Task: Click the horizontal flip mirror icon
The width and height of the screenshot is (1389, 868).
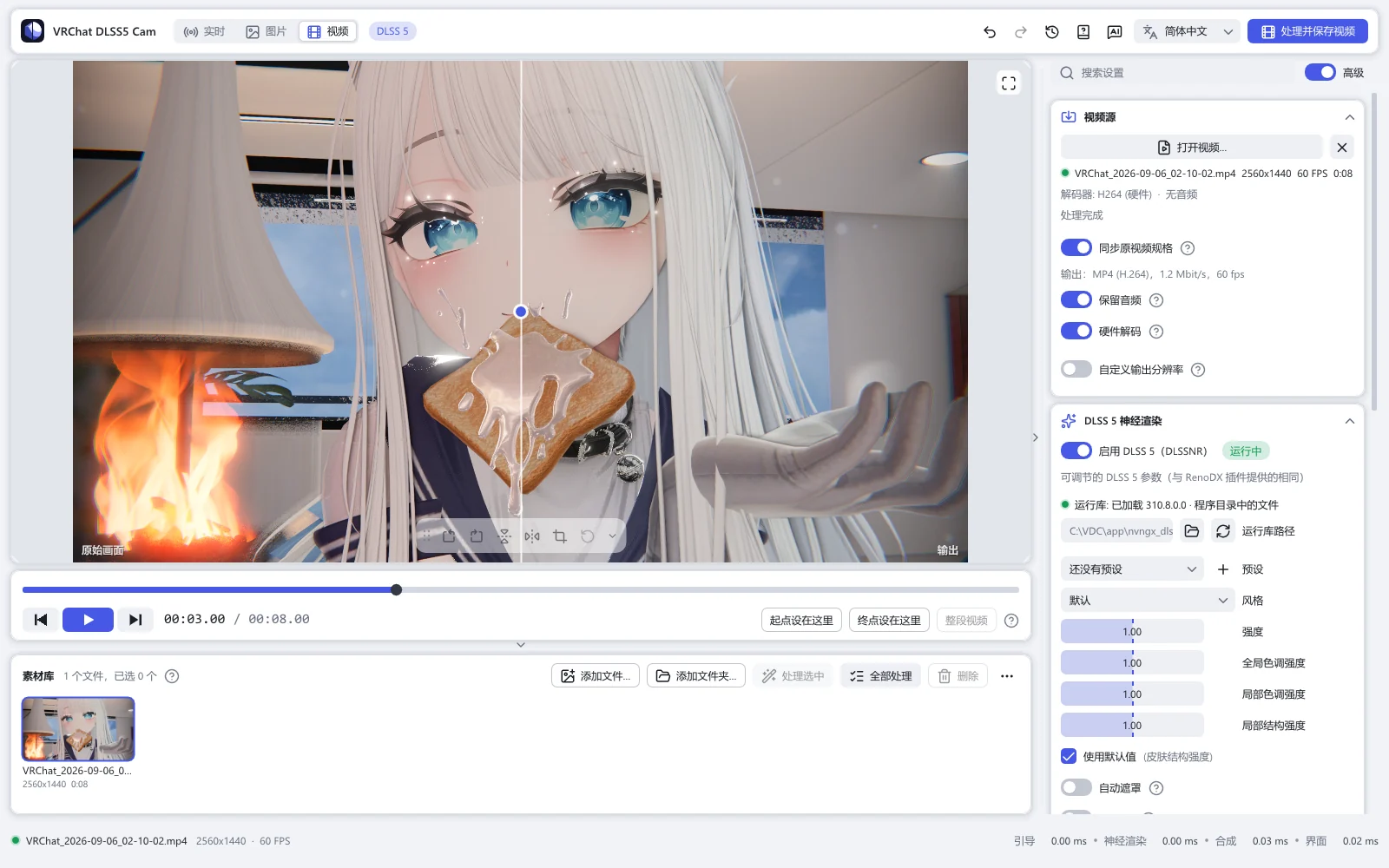Action: [x=532, y=536]
